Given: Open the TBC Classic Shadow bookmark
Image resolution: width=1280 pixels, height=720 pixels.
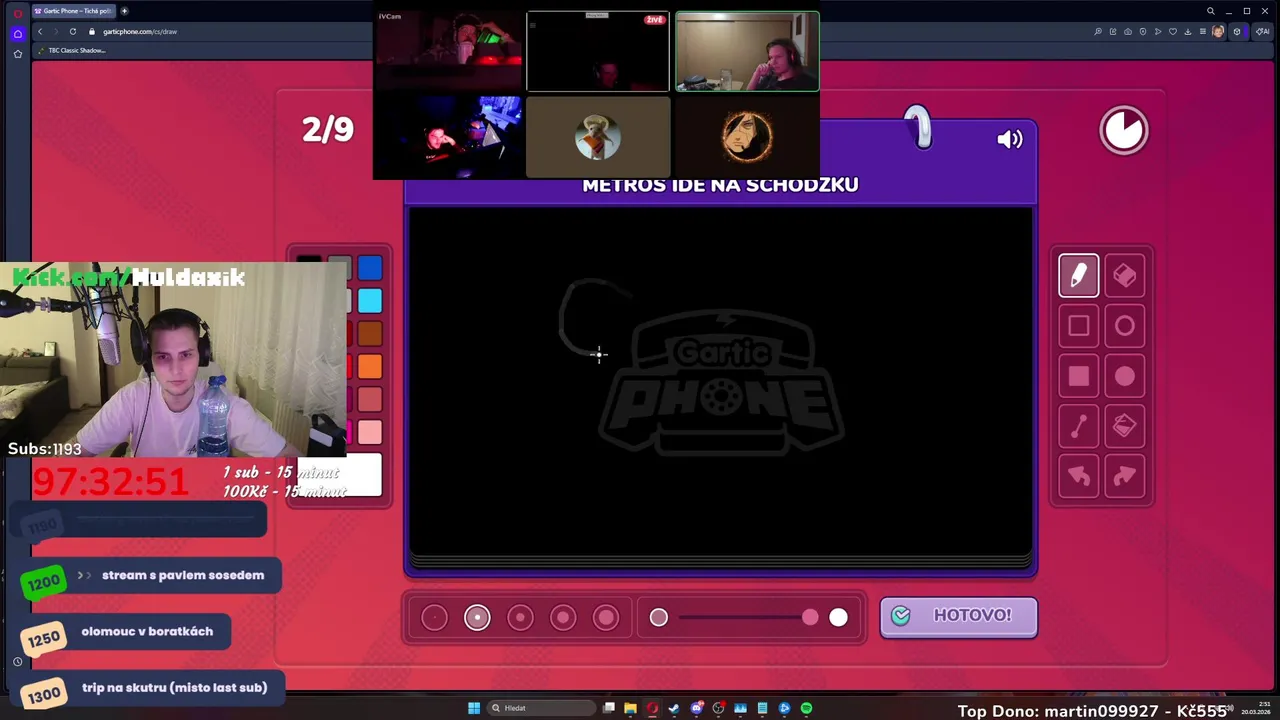Looking at the screenshot, I should click(72, 50).
